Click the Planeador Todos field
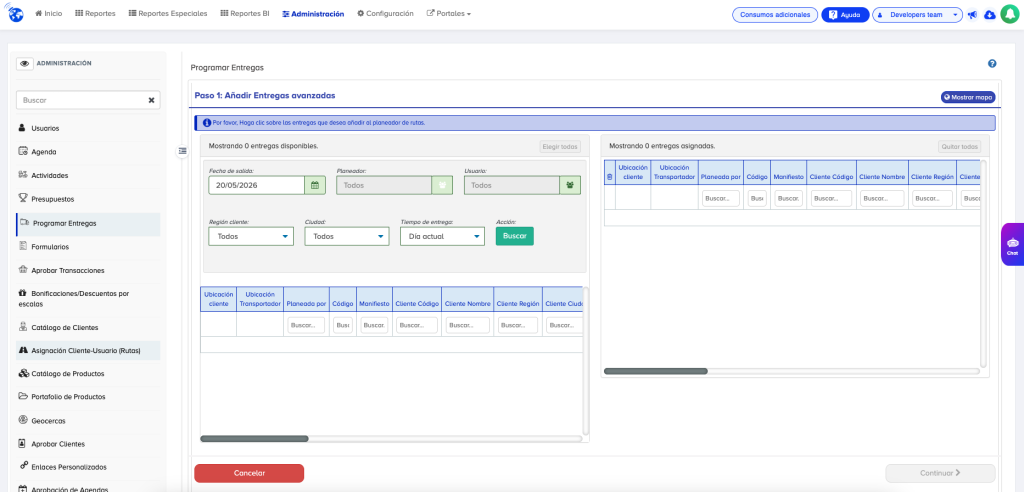Image resolution: width=1024 pixels, height=492 pixels. pos(384,186)
